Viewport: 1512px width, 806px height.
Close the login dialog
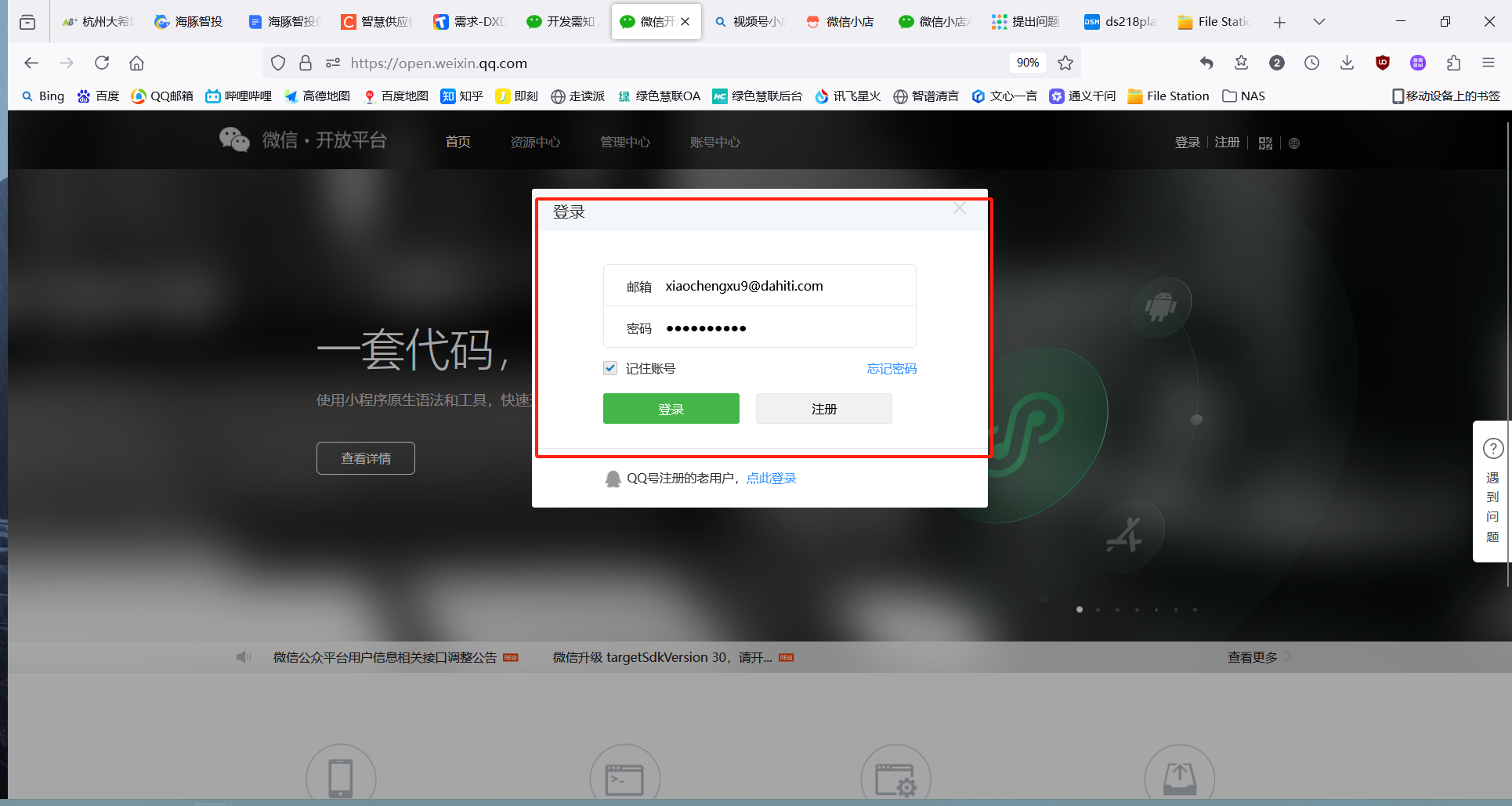pyautogui.click(x=960, y=208)
